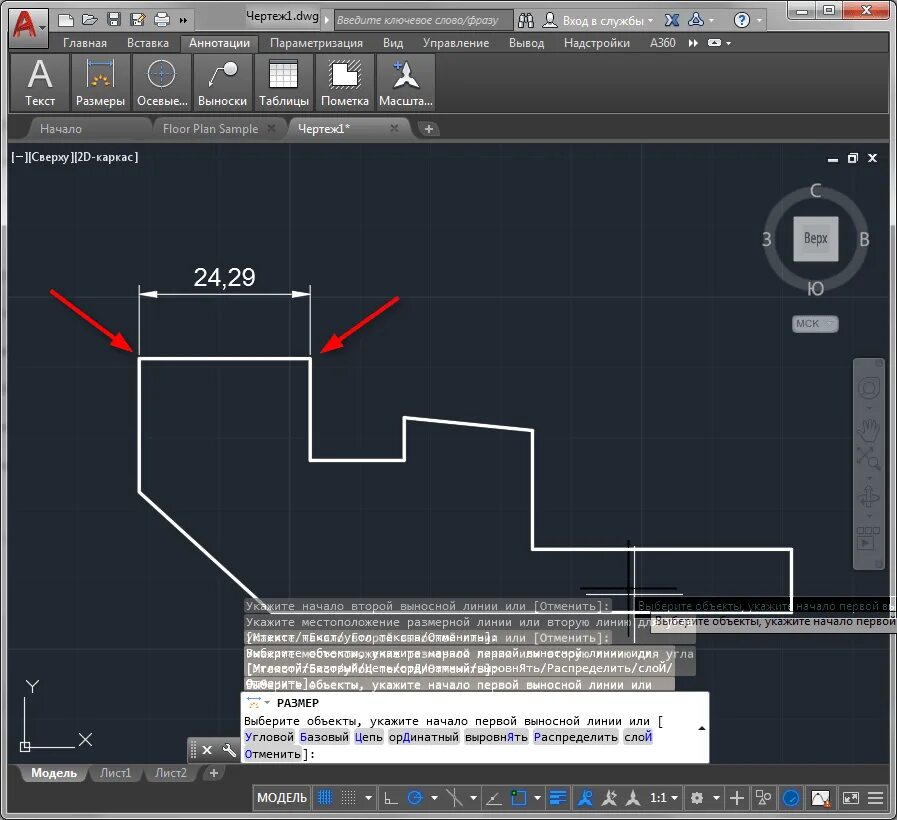Image resolution: width=897 pixels, height=820 pixels.
Task: Toggle object snap in status bar
Action: coord(518,798)
